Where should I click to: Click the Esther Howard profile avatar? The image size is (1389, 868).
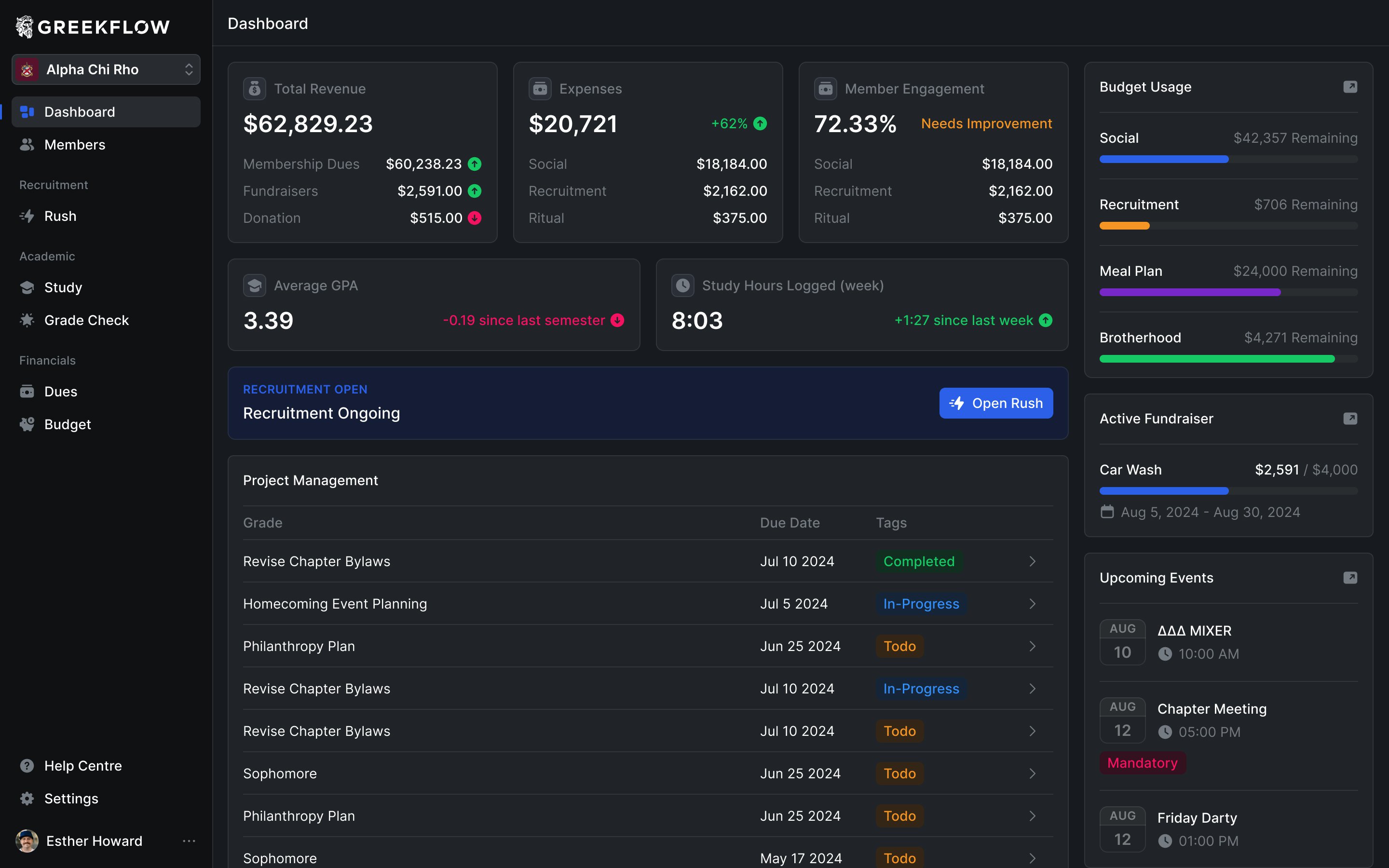click(27, 841)
